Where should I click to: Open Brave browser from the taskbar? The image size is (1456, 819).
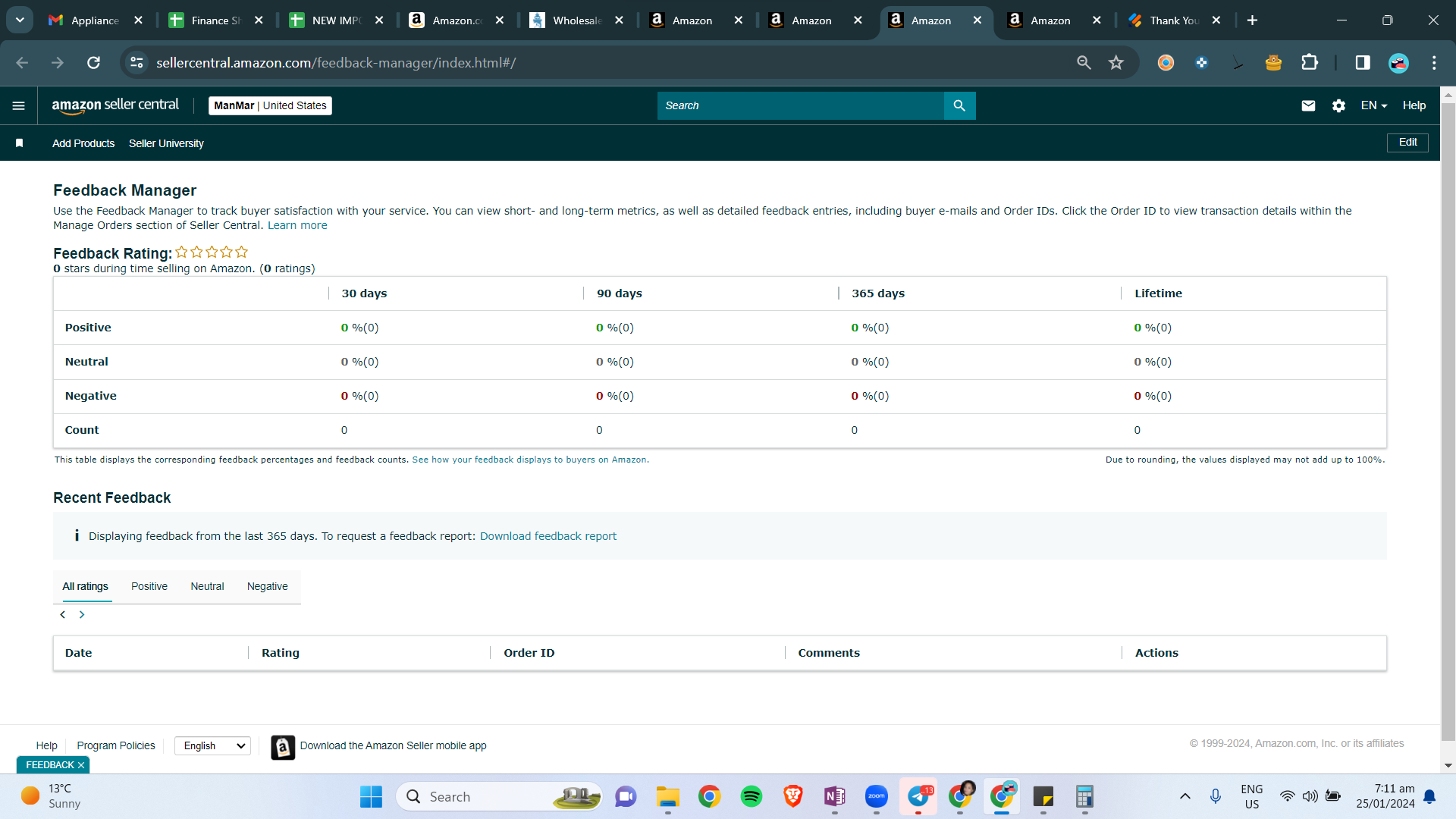[792, 796]
